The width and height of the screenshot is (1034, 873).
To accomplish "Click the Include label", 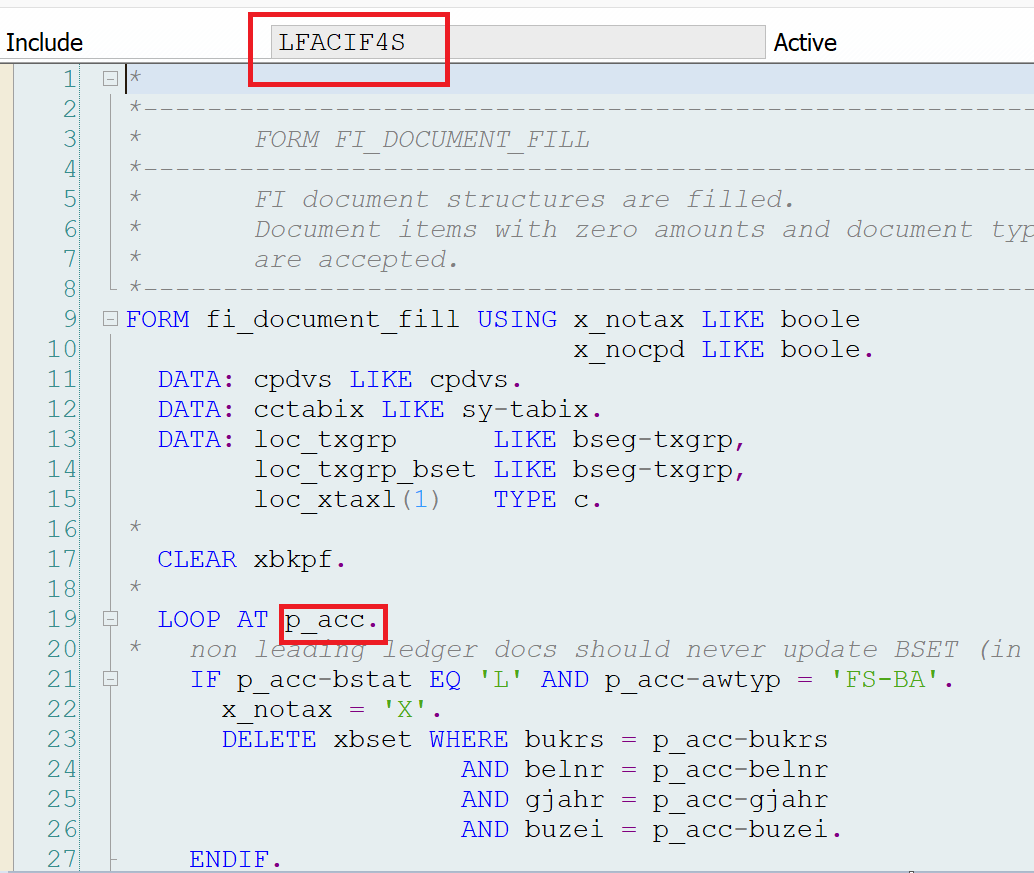I will pyautogui.click(x=45, y=43).
